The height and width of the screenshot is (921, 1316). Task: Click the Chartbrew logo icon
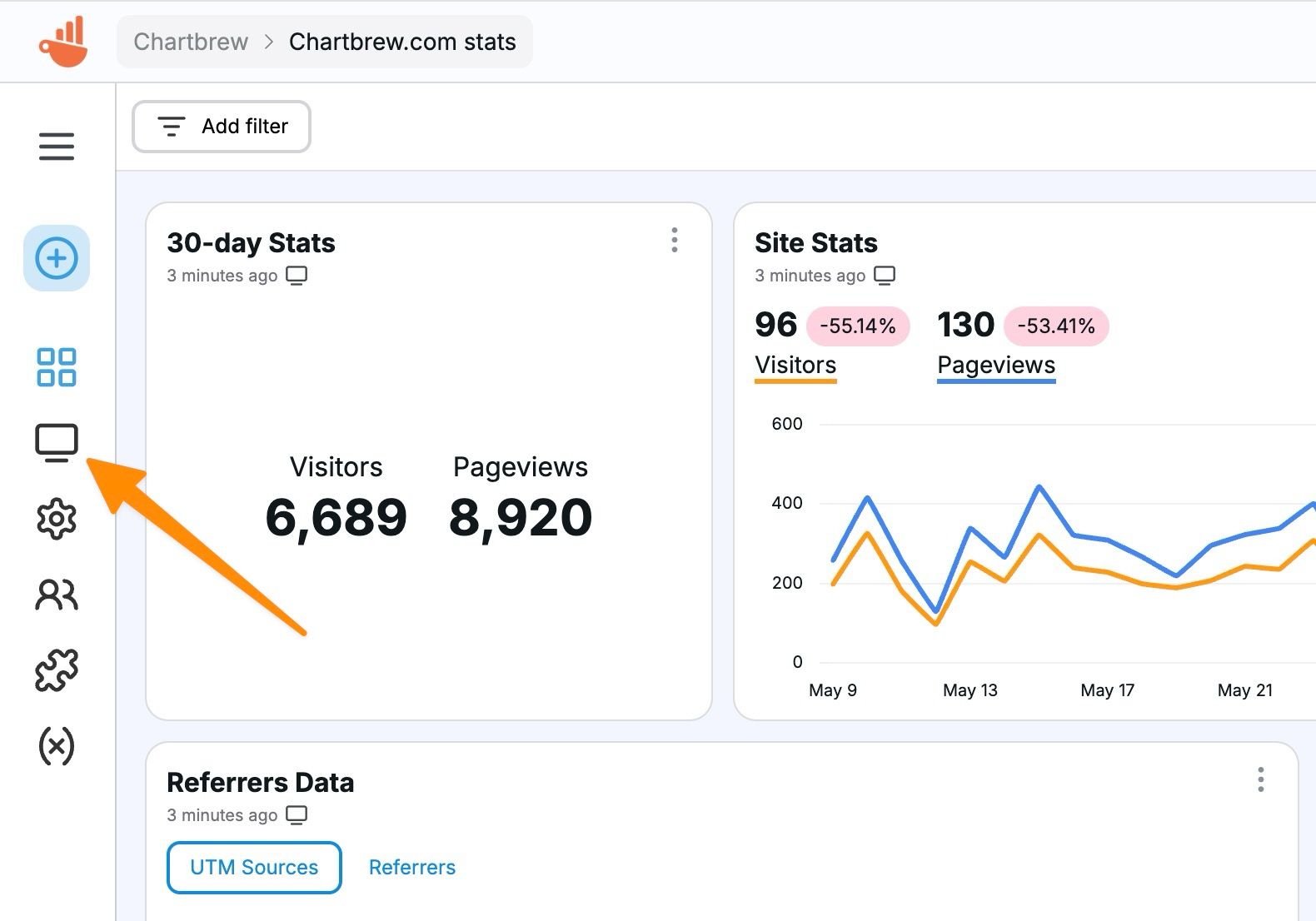click(63, 42)
